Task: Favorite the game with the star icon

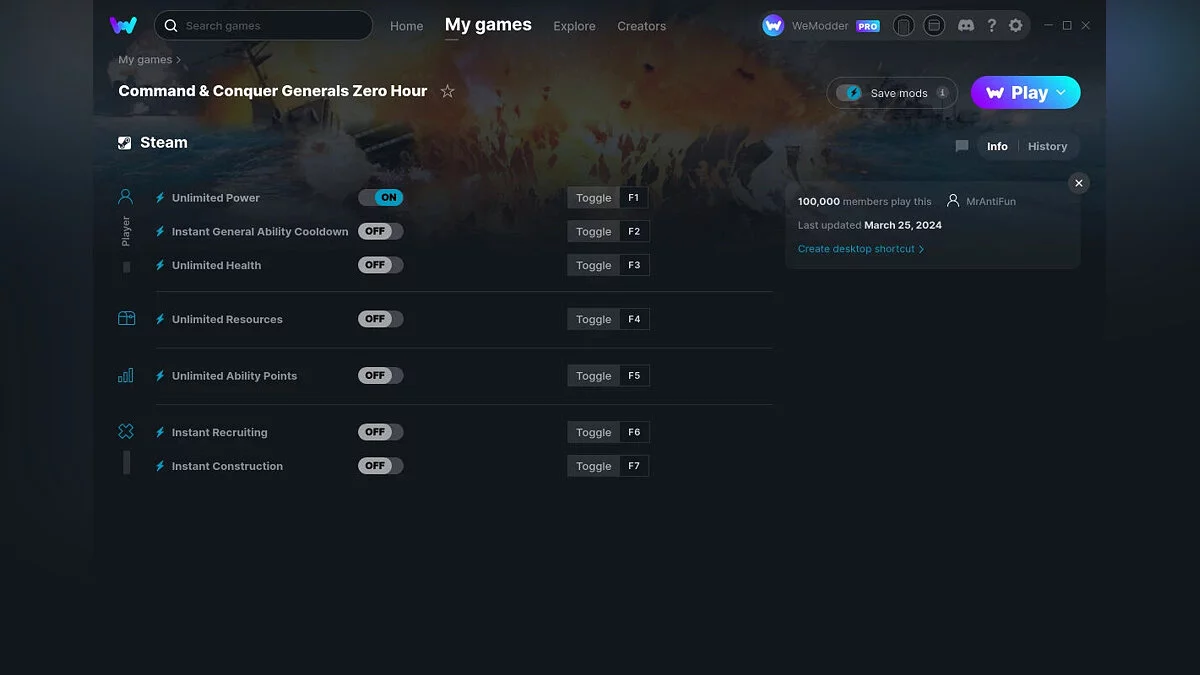Action: pos(447,91)
